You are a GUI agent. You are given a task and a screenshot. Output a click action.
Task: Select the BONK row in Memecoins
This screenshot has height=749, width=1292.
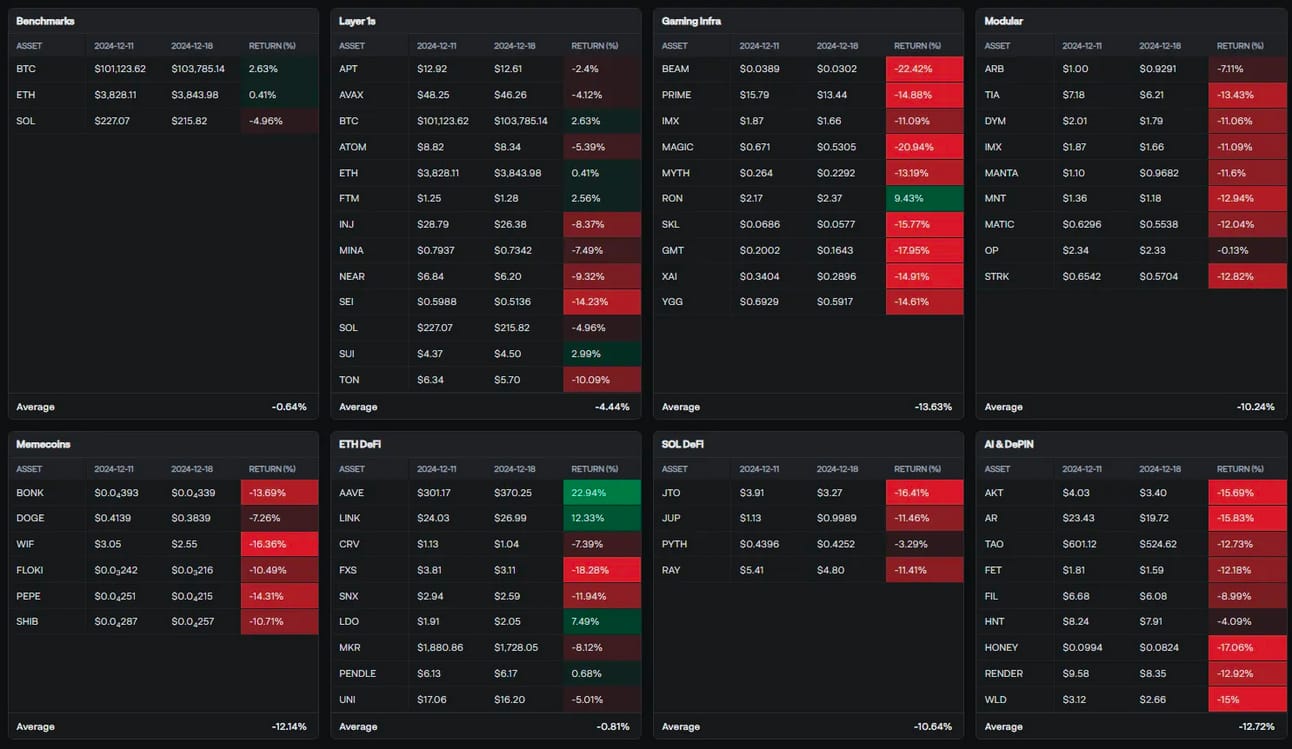pos(163,493)
